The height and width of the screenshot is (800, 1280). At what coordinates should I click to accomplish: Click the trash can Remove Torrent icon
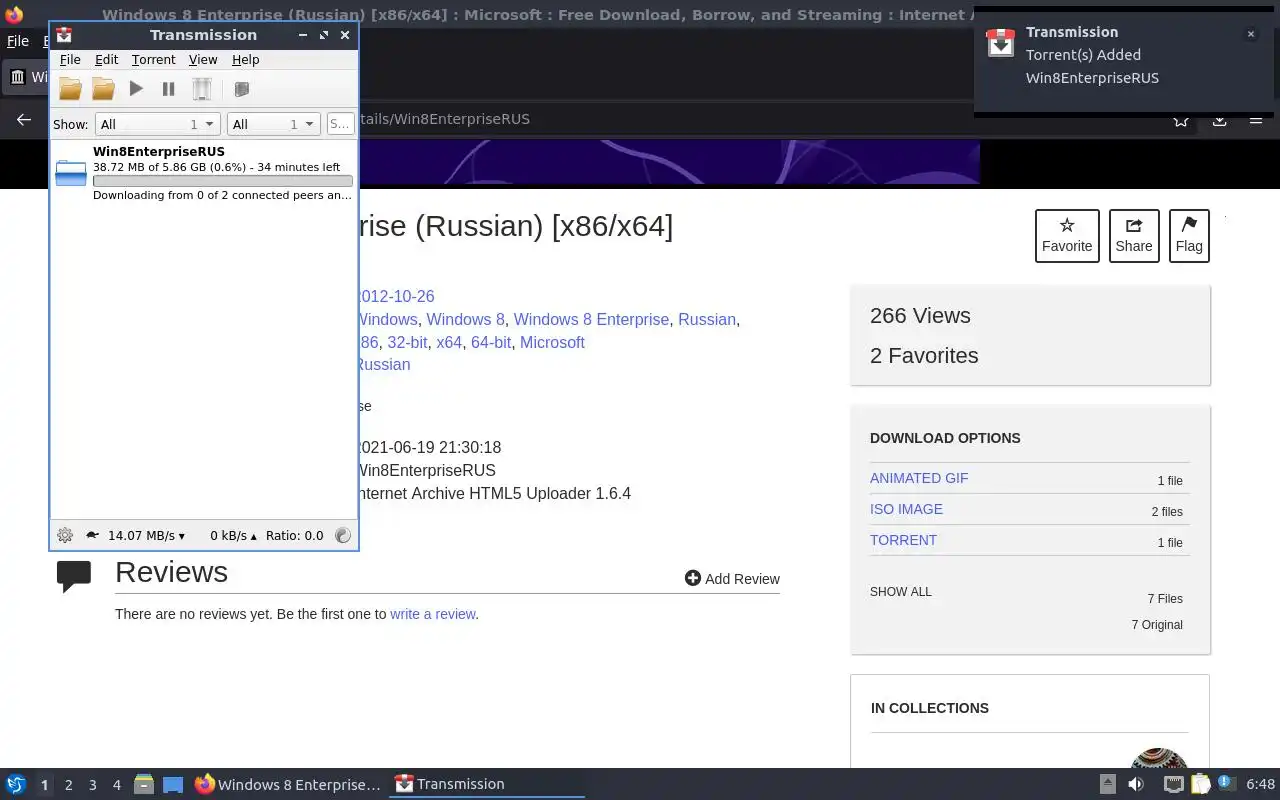click(201, 89)
